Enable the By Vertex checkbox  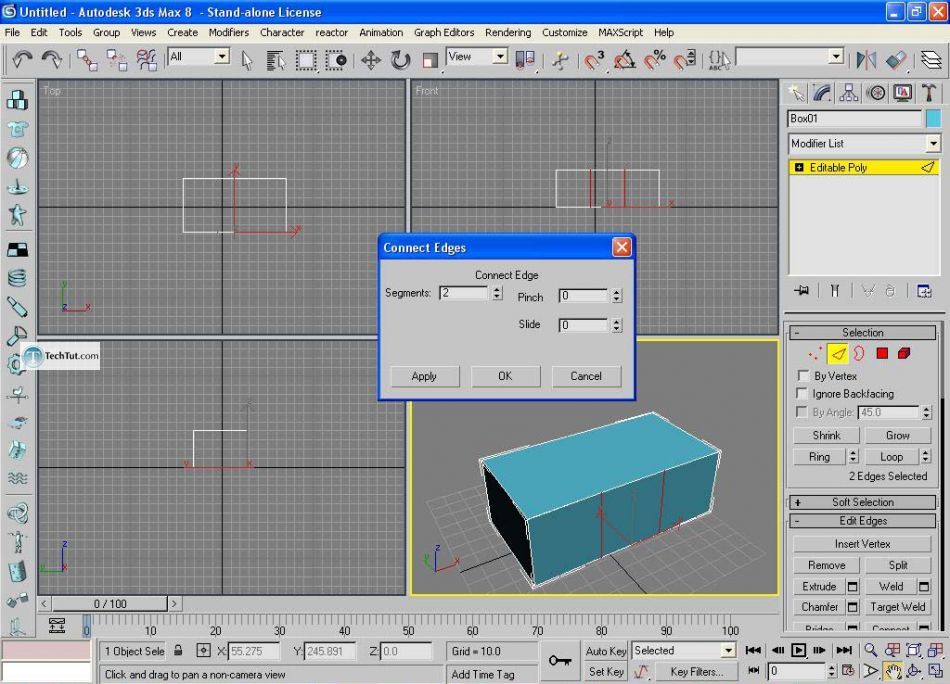tap(803, 376)
